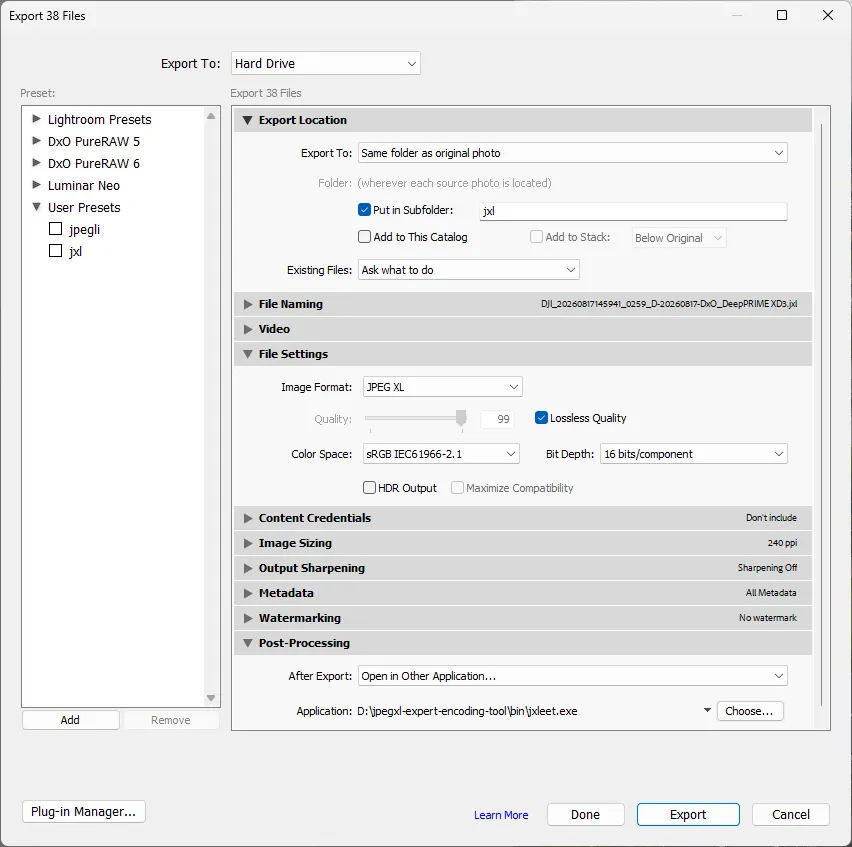Screen dimensions: 852x847
Task: Click the 240 ppi summary text
Action: [x=782, y=543]
